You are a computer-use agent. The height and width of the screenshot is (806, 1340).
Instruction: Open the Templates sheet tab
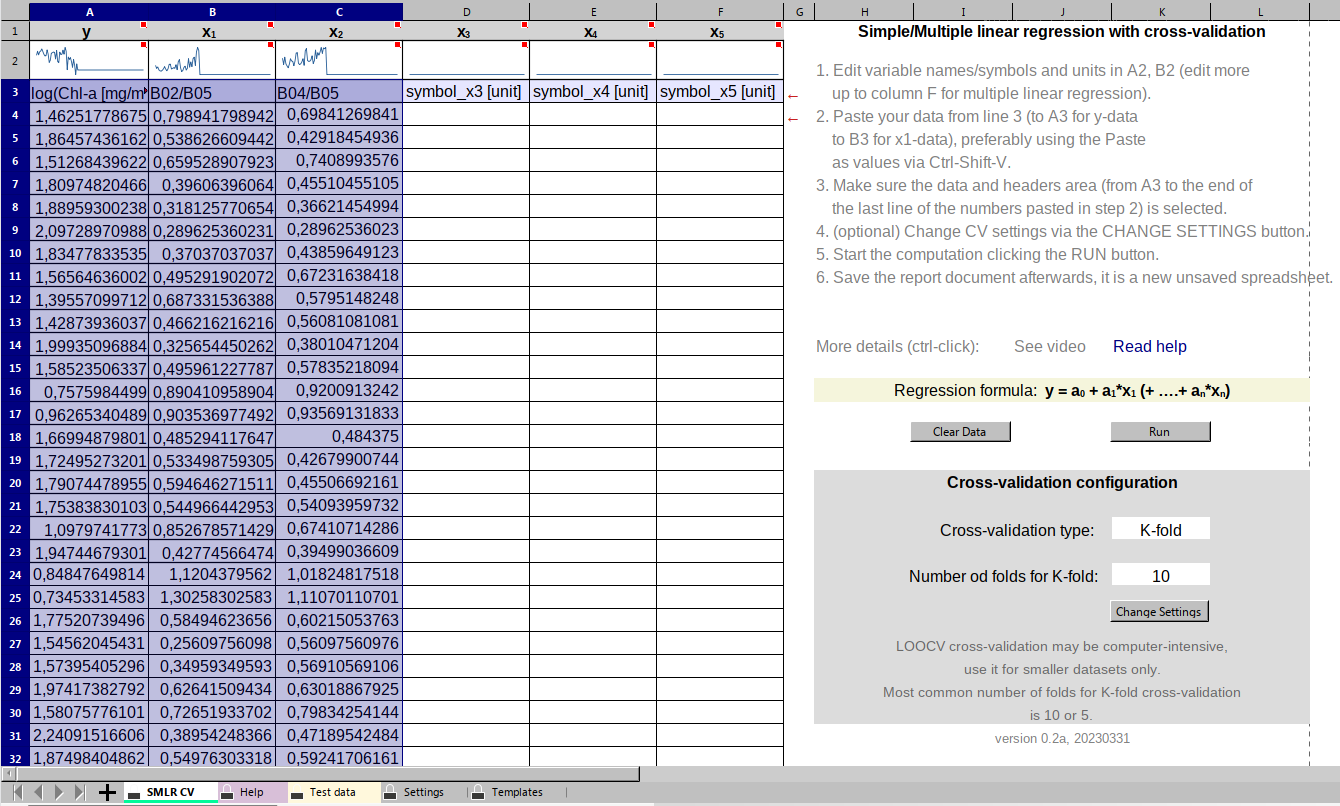(517, 792)
